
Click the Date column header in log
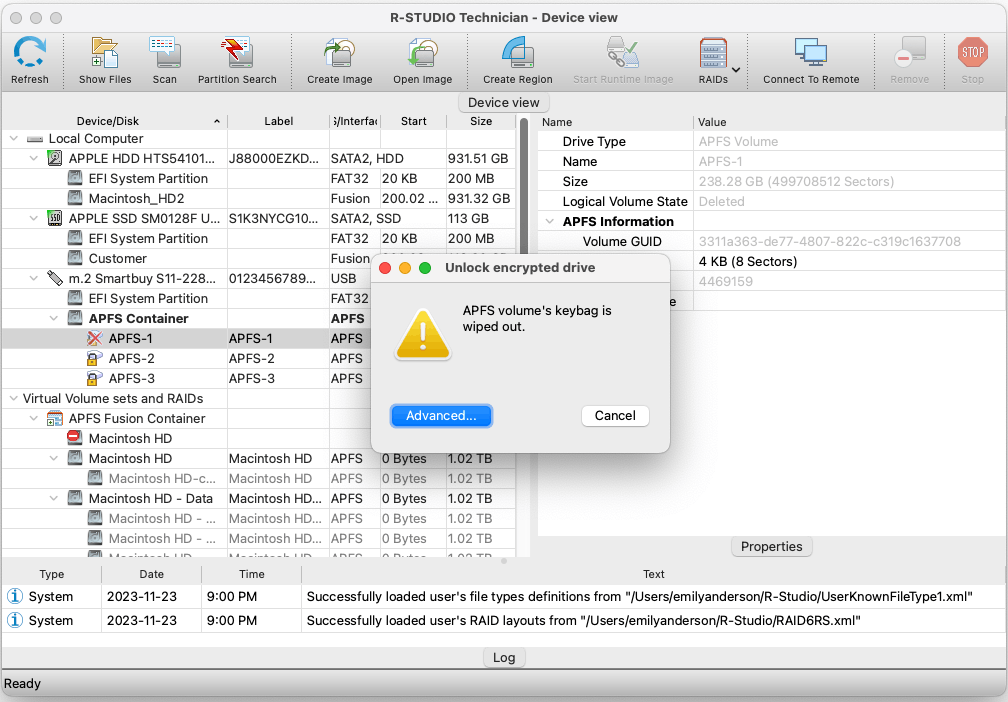point(152,574)
